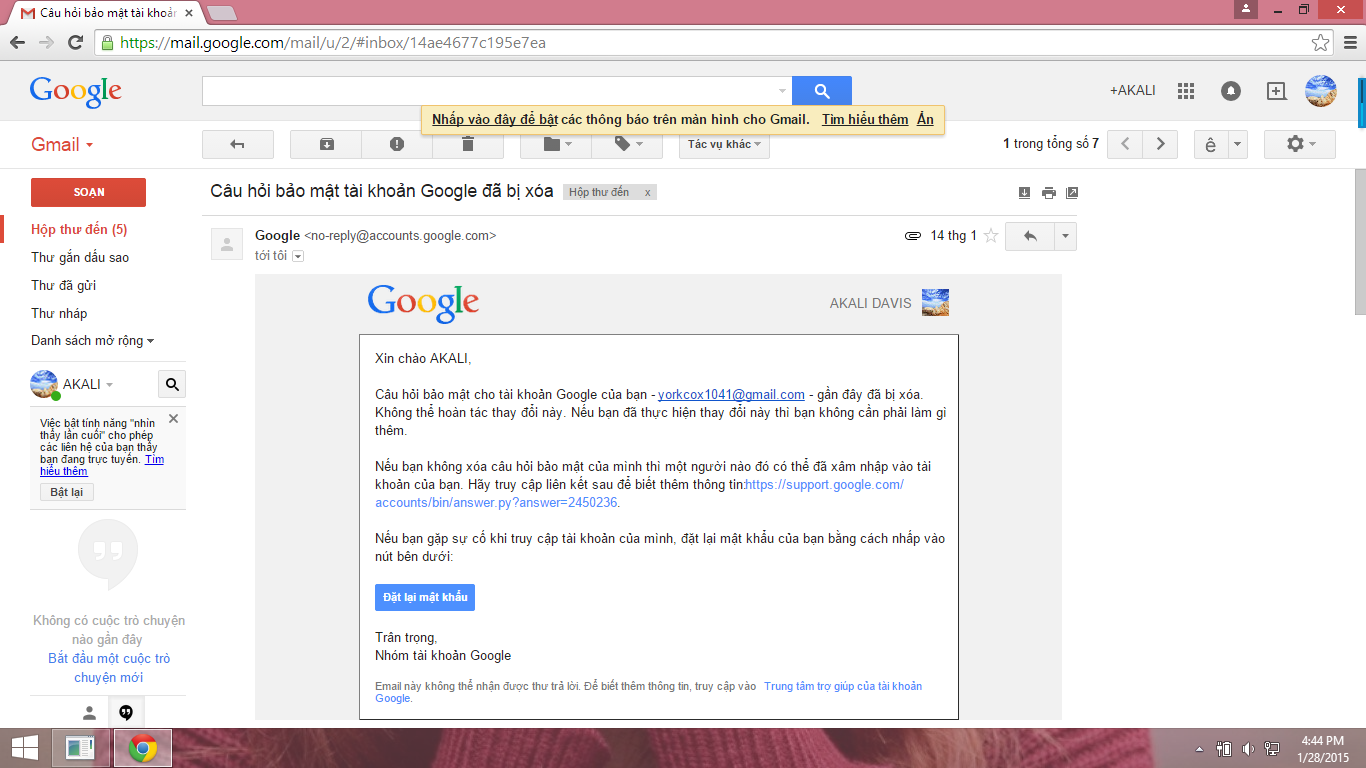Click the blue Gmail search button
Image resolution: width=1366 pixels, height=768 pixels.
[822, 91]
